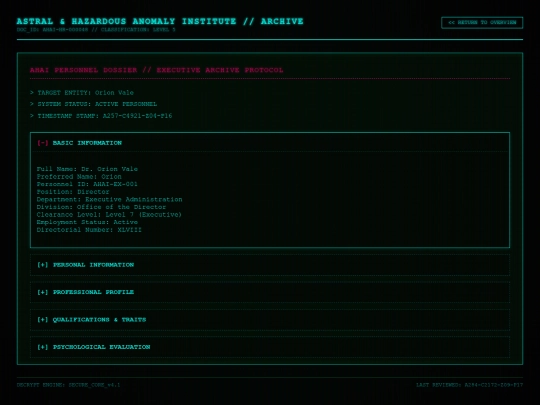The height and width of the screenshot is (405, 540).
Task: Expand the Psychological Evaluation section
Action: pos(270,347)
